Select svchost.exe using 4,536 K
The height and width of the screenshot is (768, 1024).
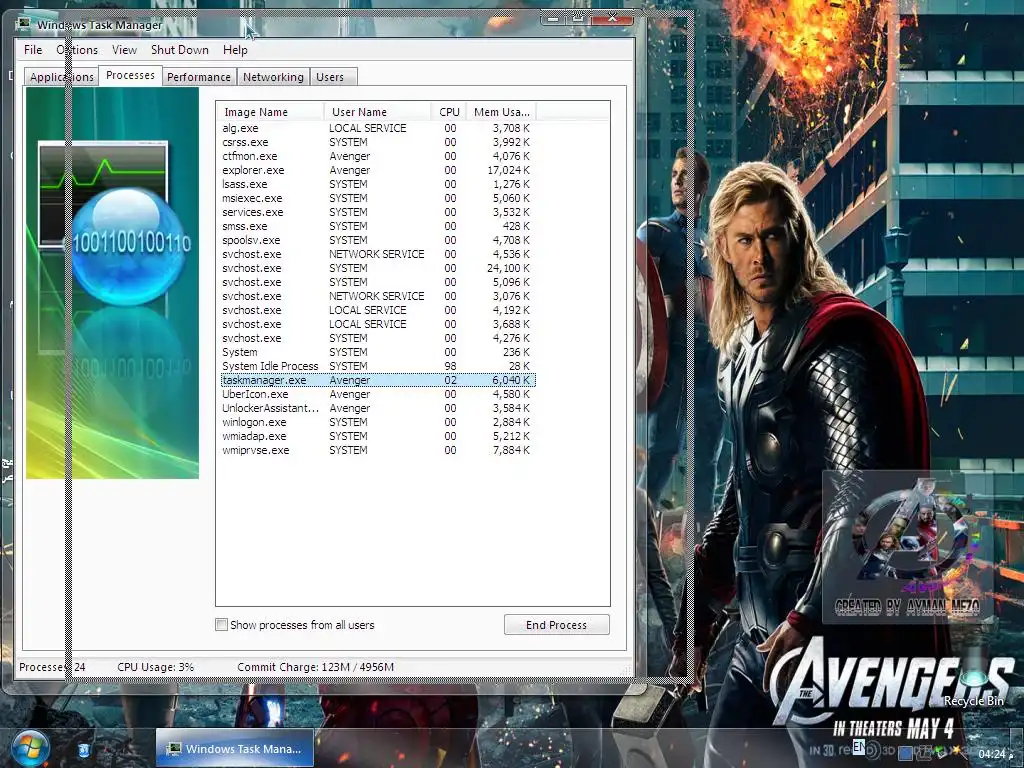click(377, 254)
